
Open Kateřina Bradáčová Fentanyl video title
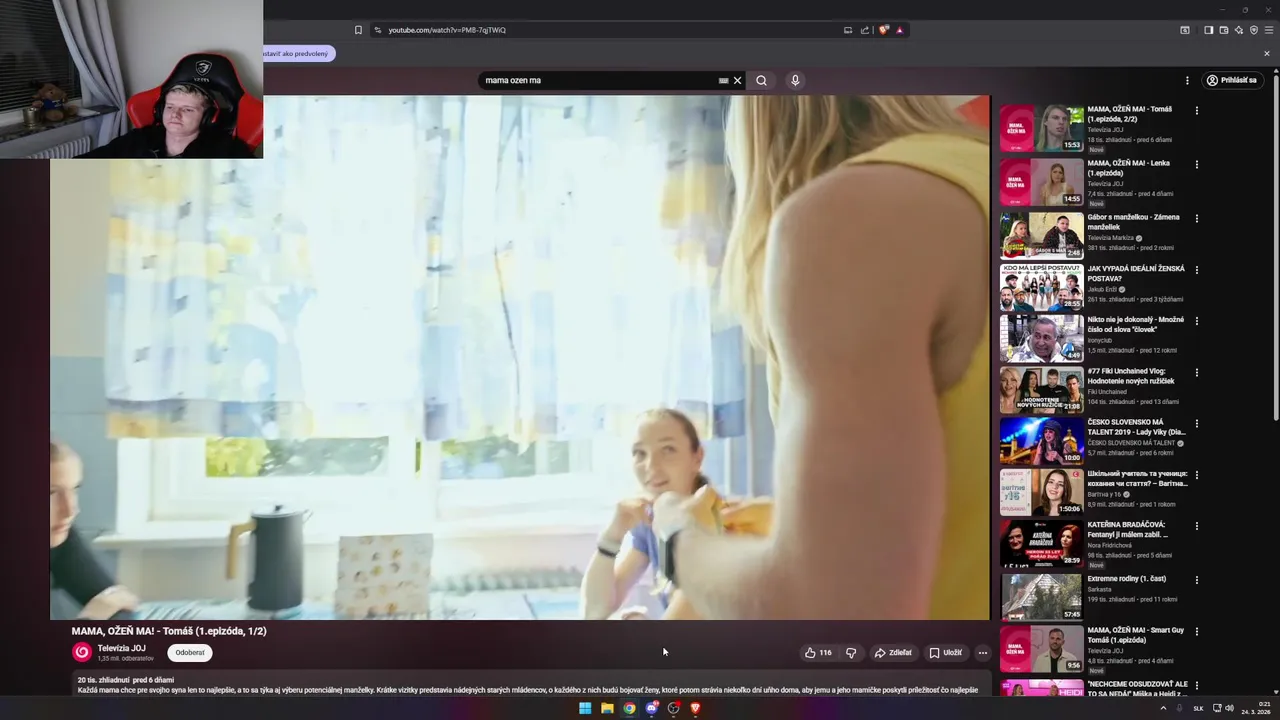pyautogui.click(x=1128, y=529)
